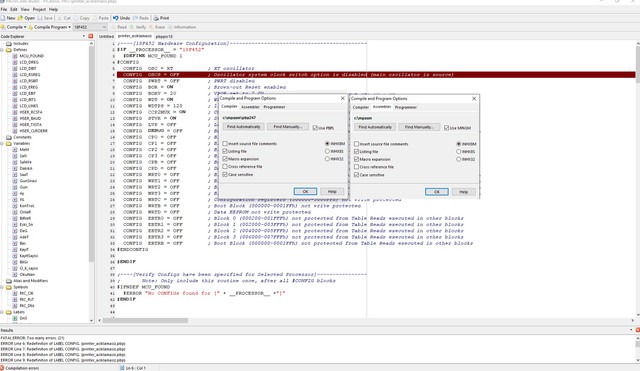Collapse the Variables tree node

pos(2,143)
